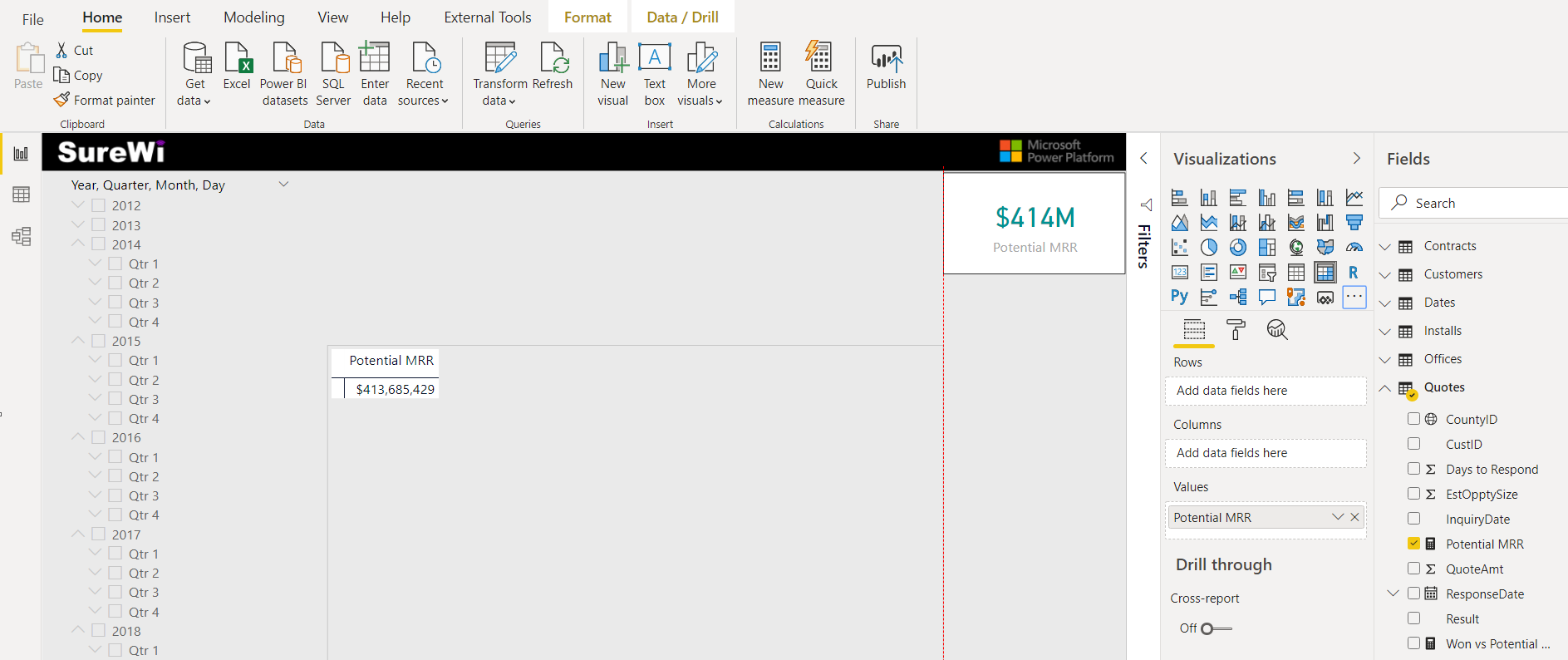
Task: Select the matrix visual
Action: click(x=1325, y=273)
